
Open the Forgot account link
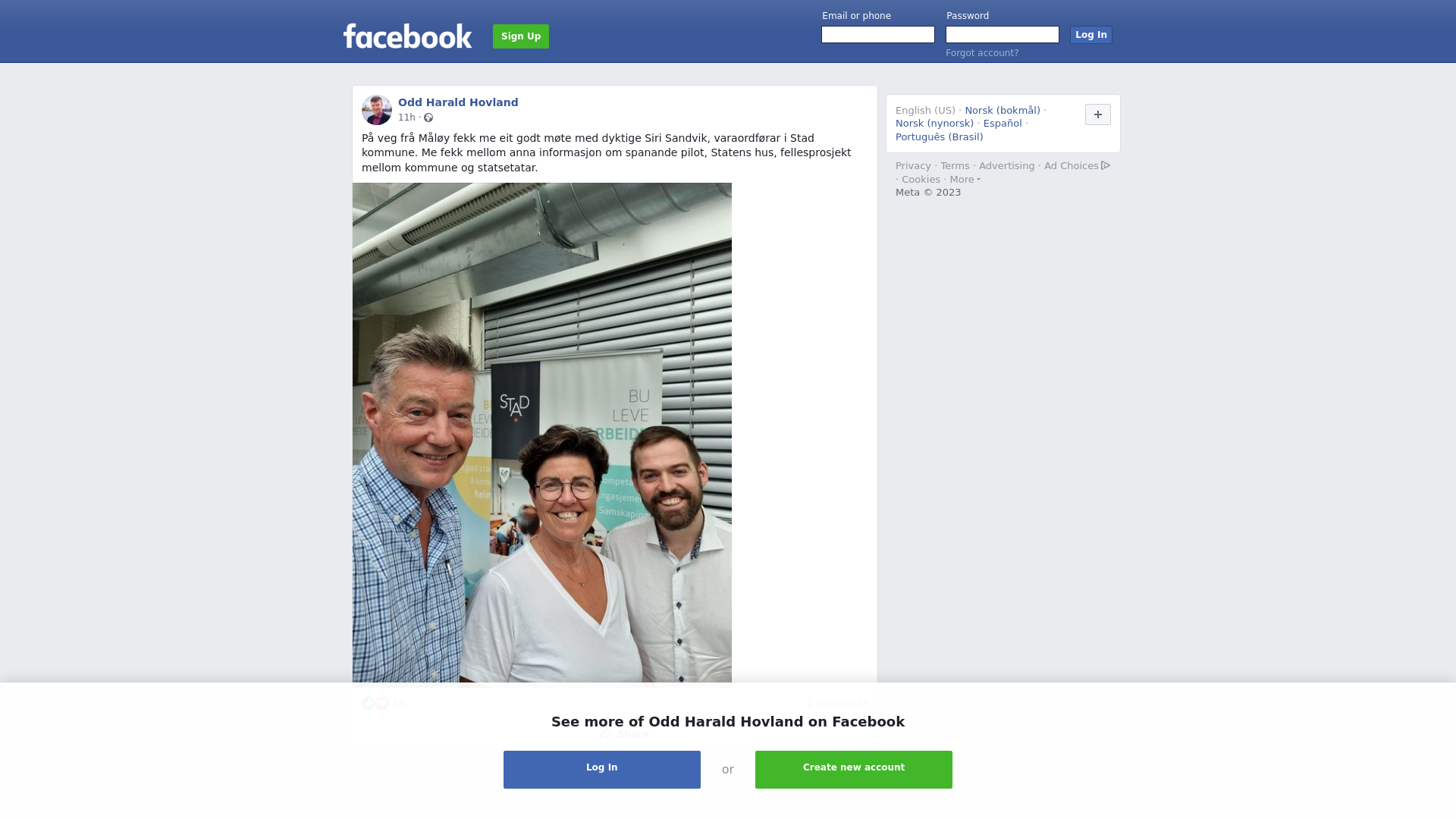[982, 53]
